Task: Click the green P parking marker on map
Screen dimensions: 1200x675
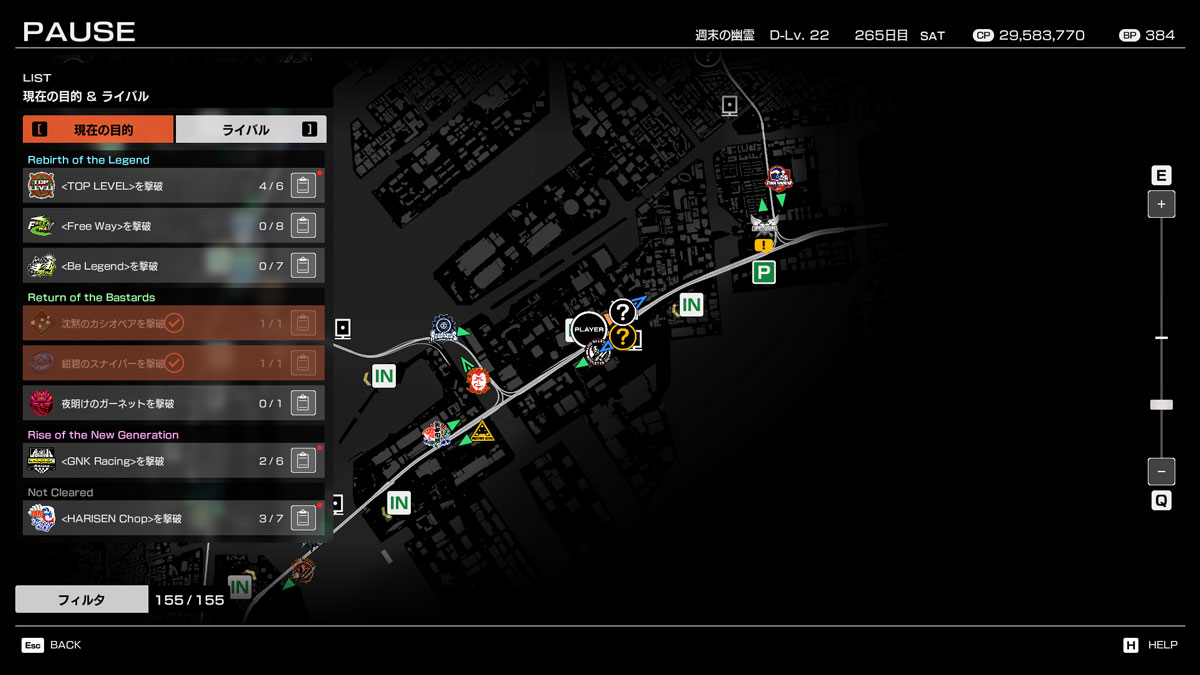Action: 764,272
